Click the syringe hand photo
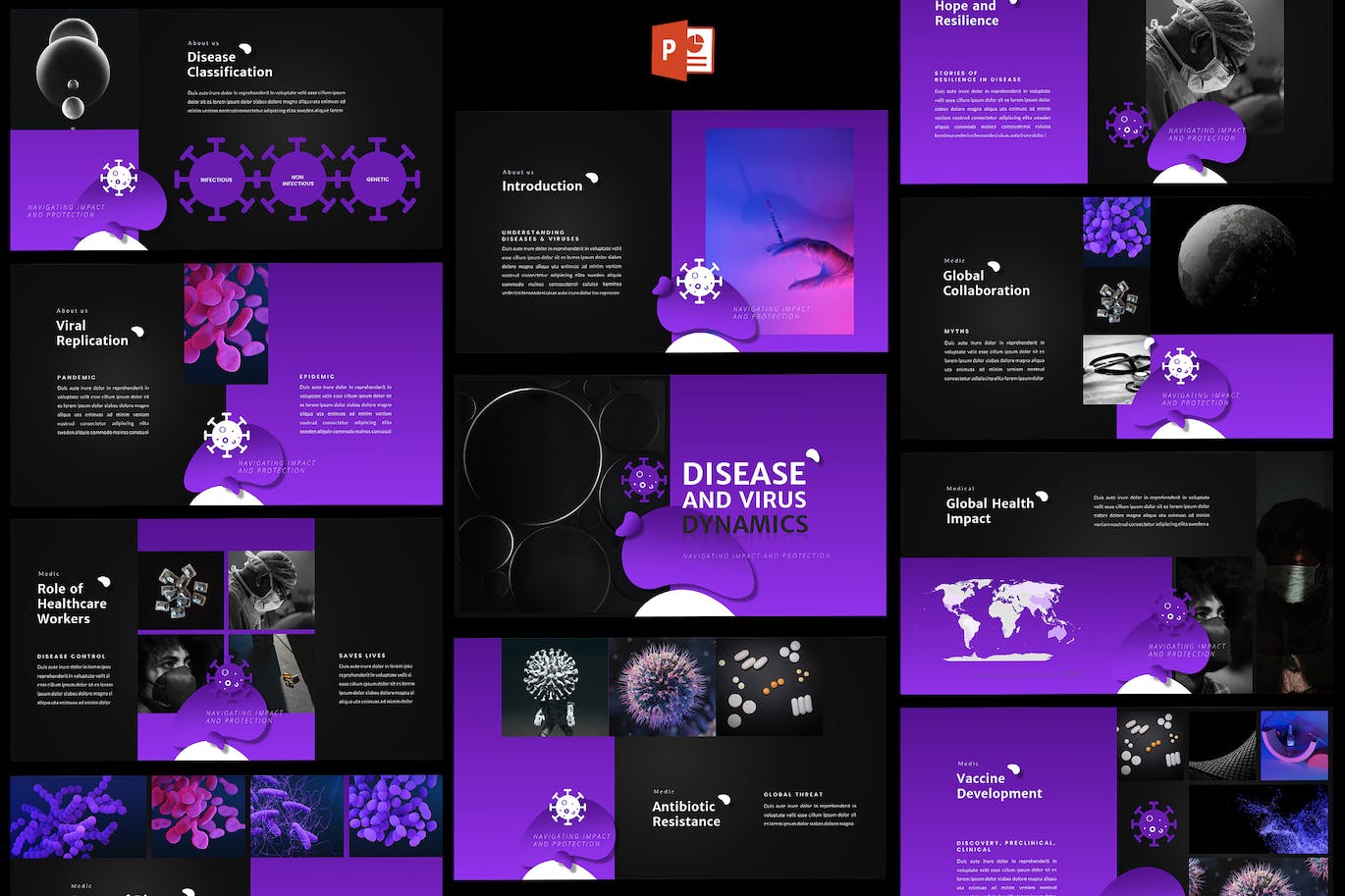The width and height of the screenshot is (1345, 896). [x=780, y=231]
